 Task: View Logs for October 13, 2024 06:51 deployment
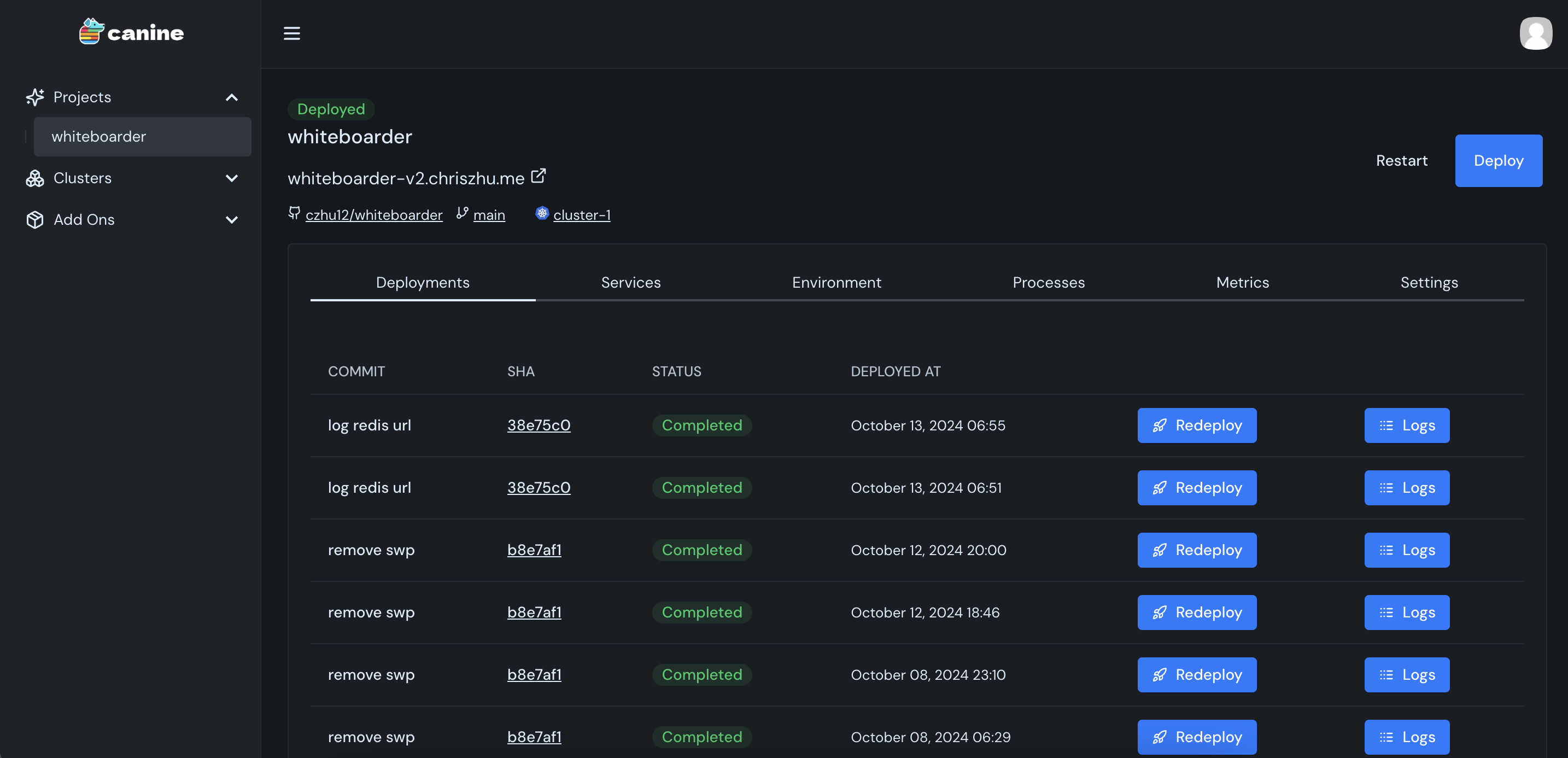point(1407,488)
